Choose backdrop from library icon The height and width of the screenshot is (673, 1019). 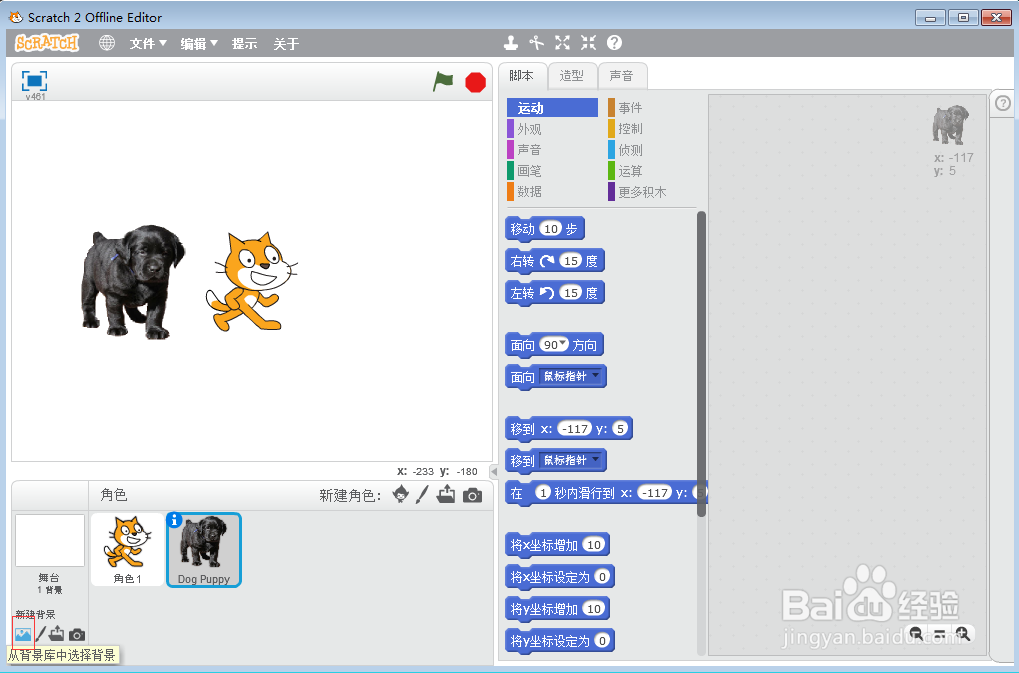pos(23,634)
